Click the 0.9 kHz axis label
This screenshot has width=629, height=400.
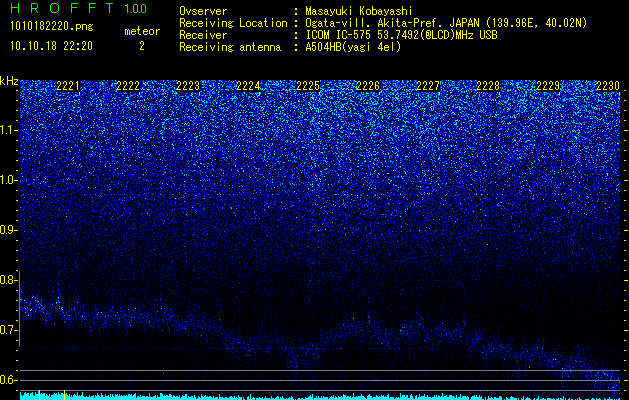[x=8, y=230]
